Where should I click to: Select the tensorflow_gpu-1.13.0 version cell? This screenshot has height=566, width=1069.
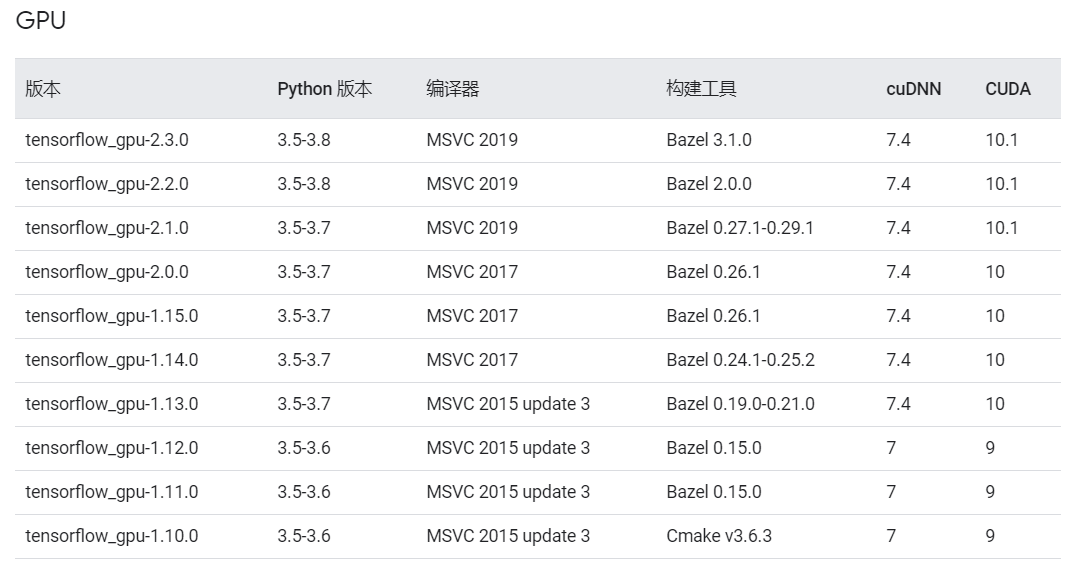tap(111, 404)
